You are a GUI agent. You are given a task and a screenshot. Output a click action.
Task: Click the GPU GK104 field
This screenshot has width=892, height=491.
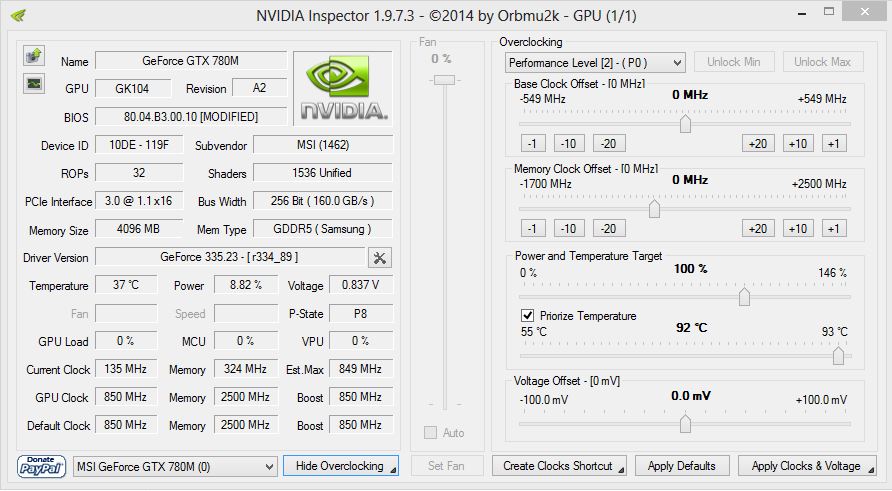tap(133, 88)
